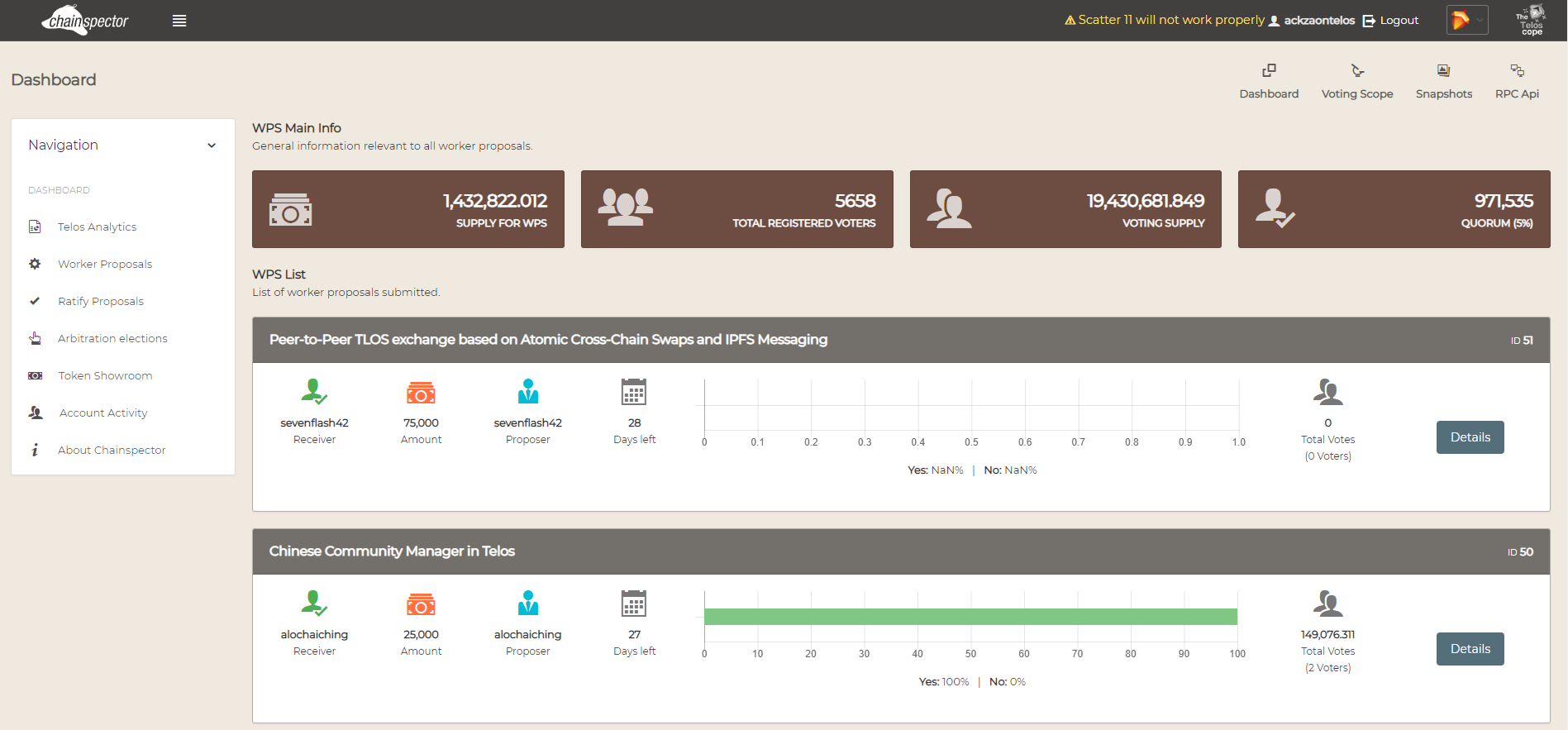Image resolution: width=1568 pixels, height=730 pixels.
Task: Click the hamburger menu icon in header
Action: point(179,21)
